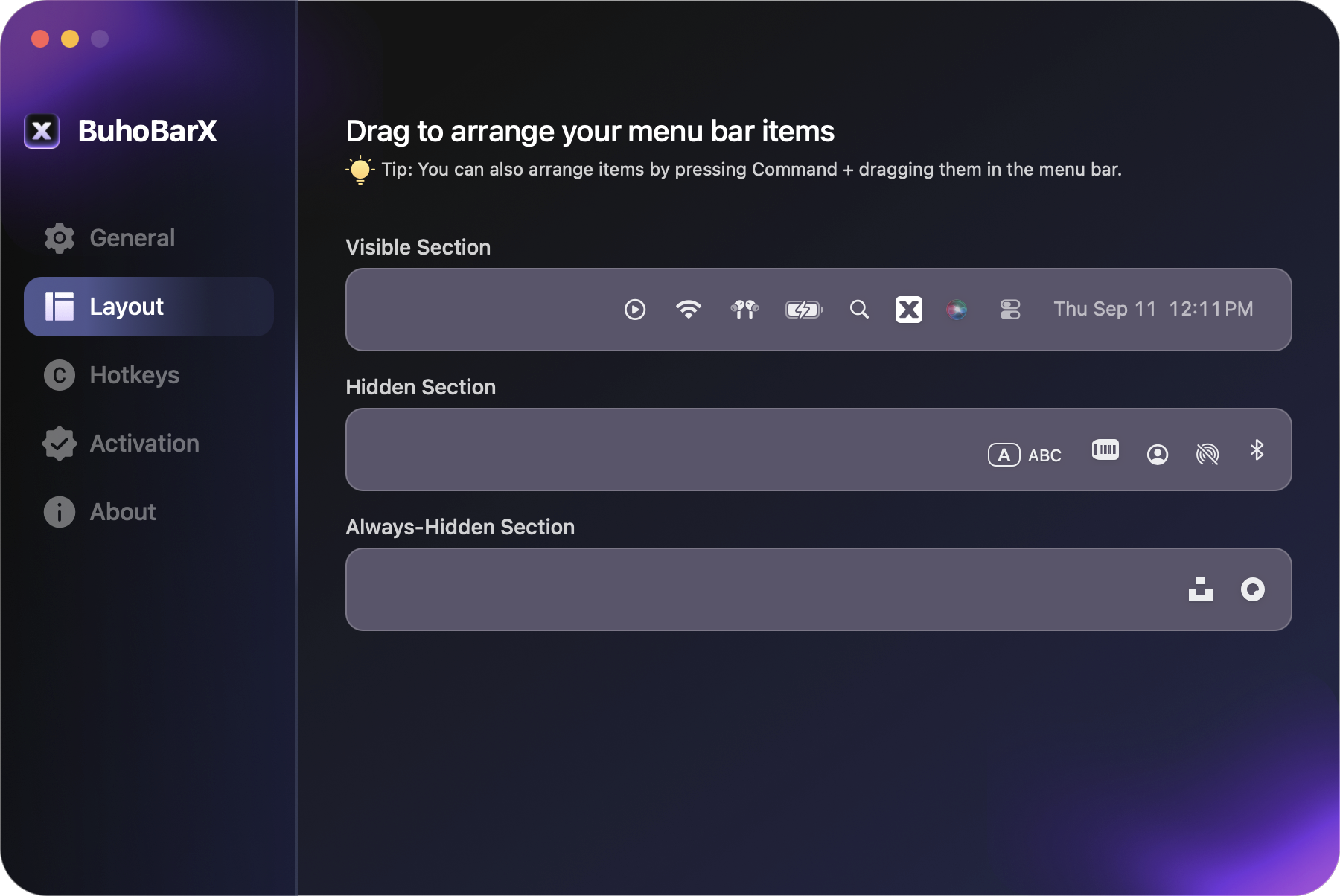Show the About page

click(x=149, y=512)
